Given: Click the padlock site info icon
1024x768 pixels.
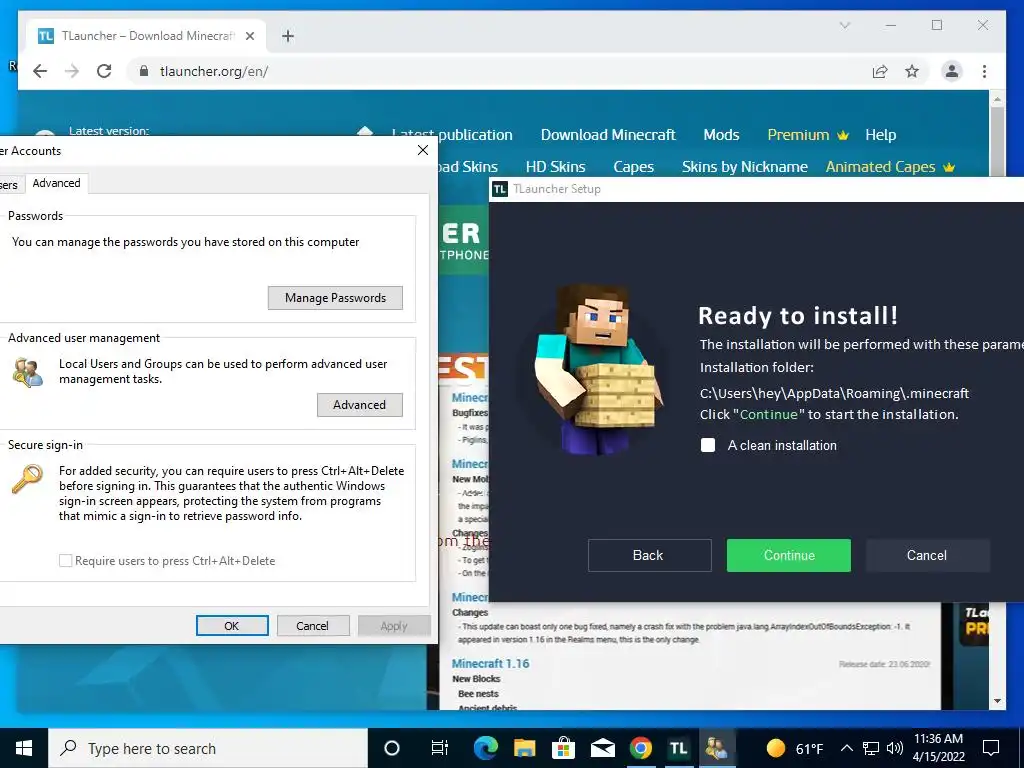Looking at the screenshot, I should [144, 71].
